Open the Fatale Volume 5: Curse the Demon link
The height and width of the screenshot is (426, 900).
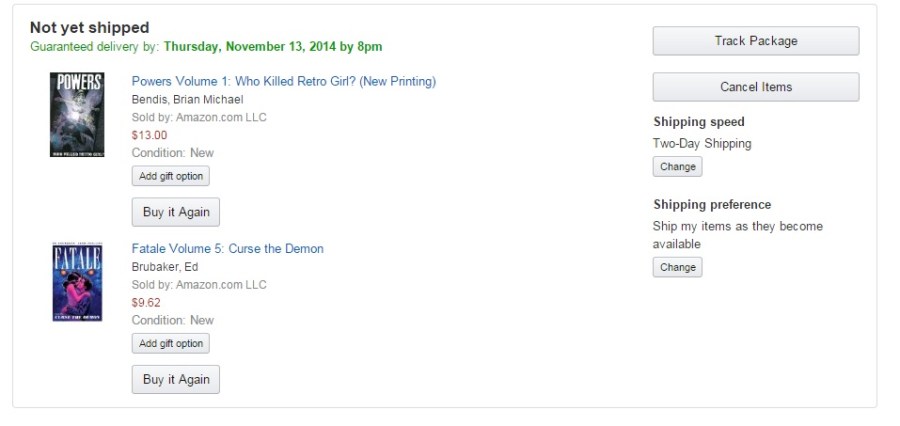[x=227, y=248]
